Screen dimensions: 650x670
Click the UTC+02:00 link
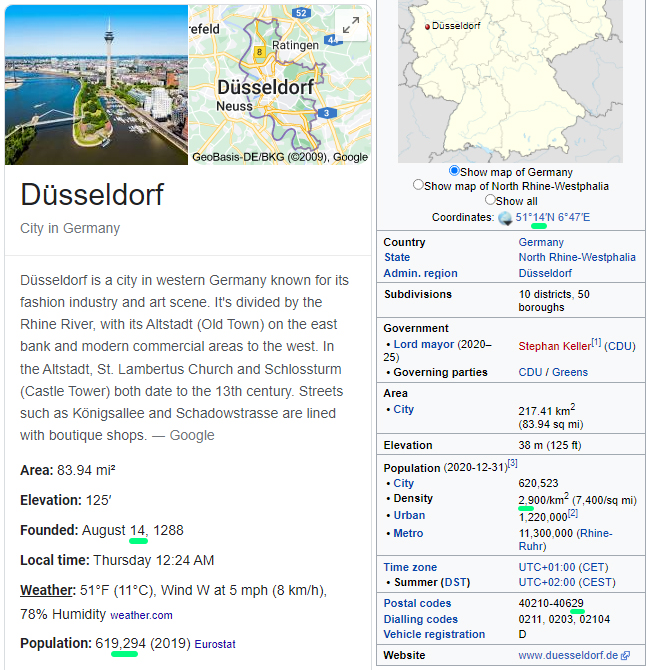click(x=547, y=582)
